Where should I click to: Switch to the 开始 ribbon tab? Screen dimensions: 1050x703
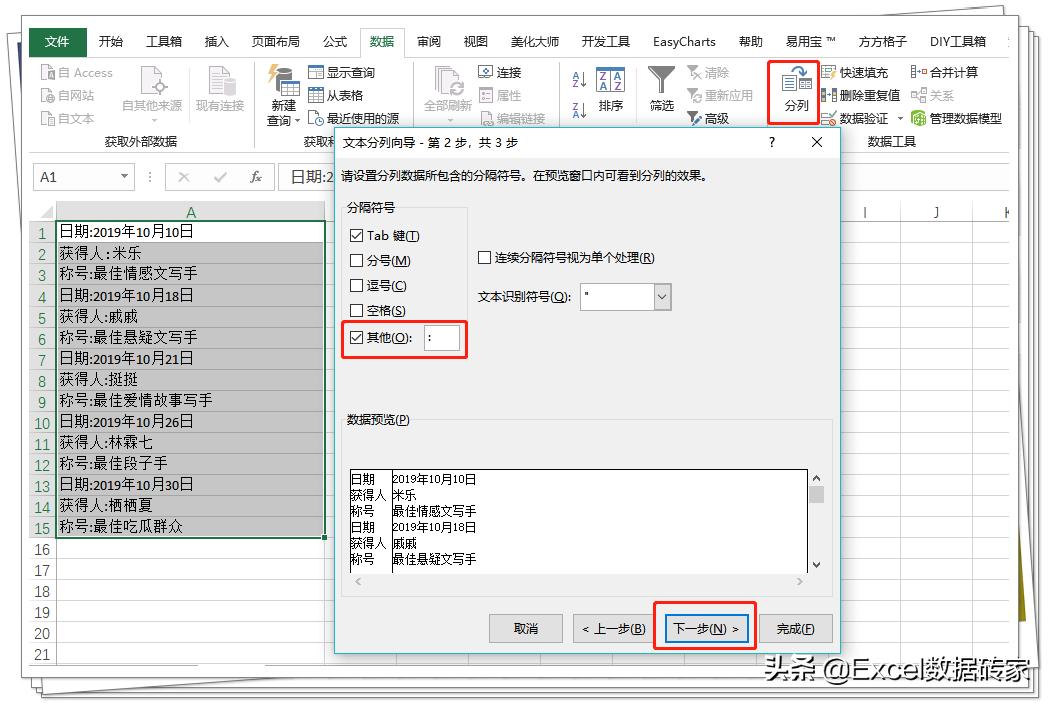click(111, 41)
